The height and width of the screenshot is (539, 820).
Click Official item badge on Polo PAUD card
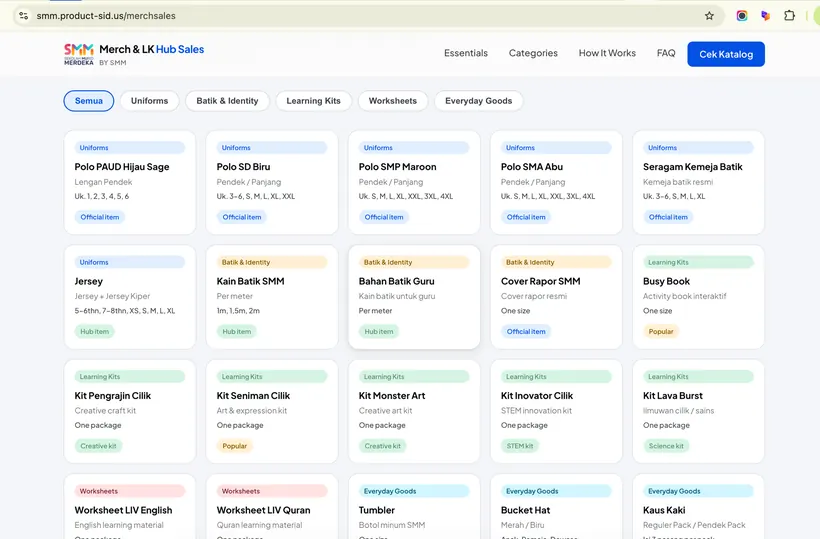99,217
